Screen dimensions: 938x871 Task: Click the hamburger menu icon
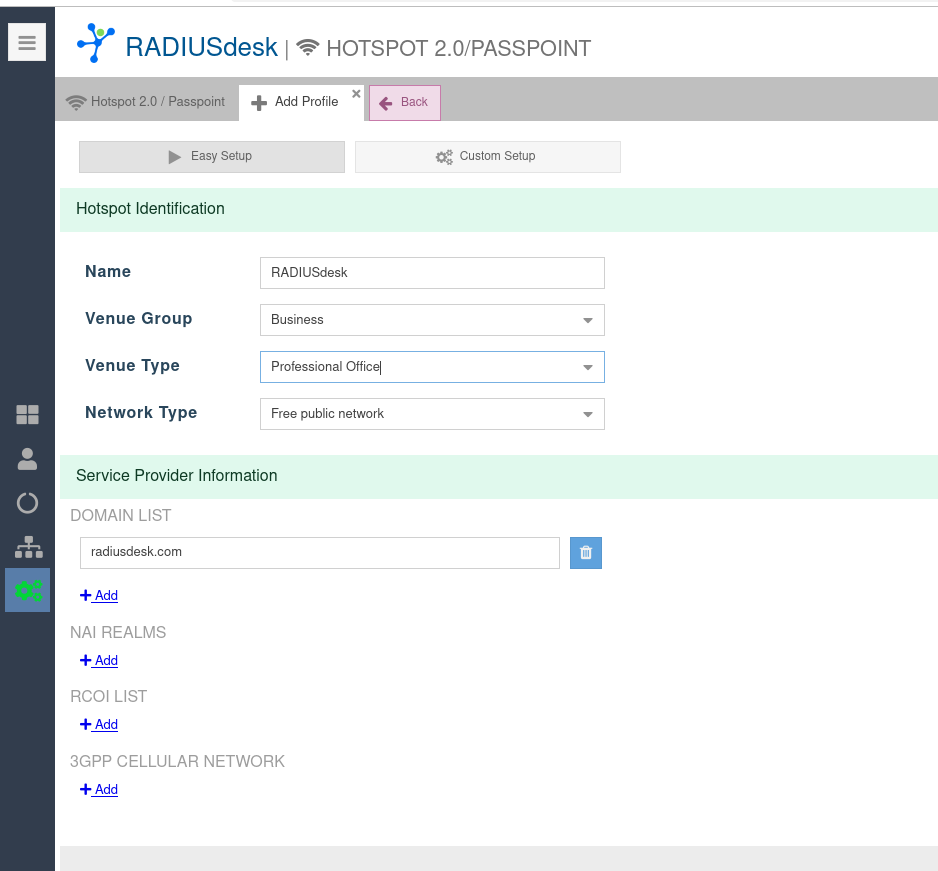[x=27, y=43]
